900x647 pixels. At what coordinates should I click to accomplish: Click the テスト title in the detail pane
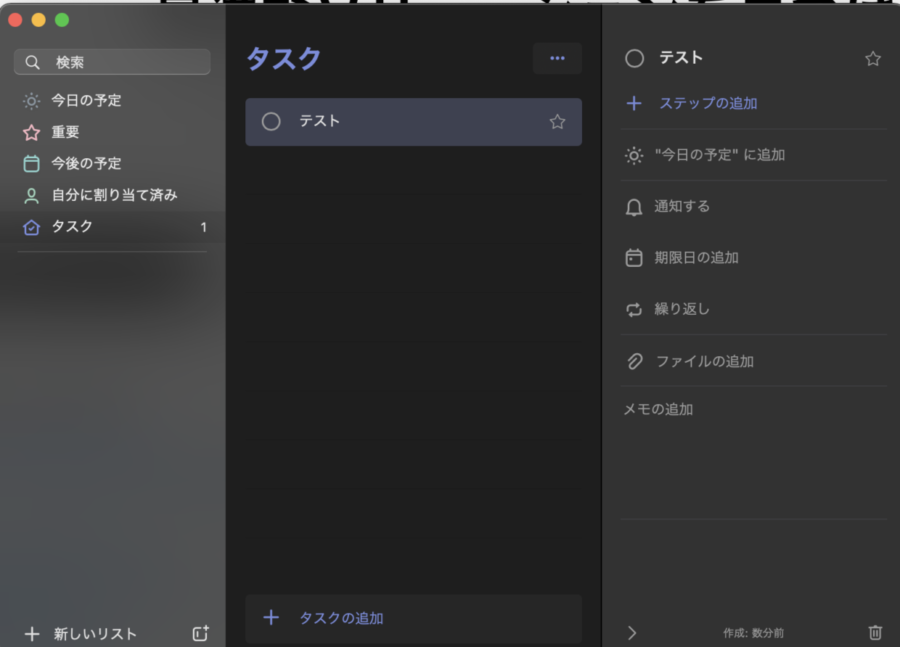[681, 58]
